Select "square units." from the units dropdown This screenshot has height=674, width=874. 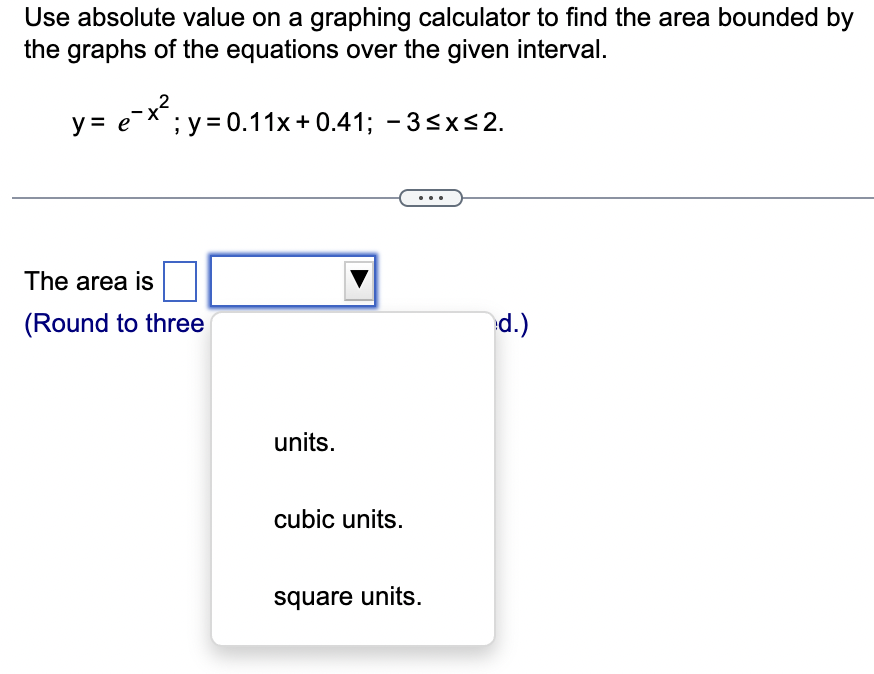pos(346,597)
